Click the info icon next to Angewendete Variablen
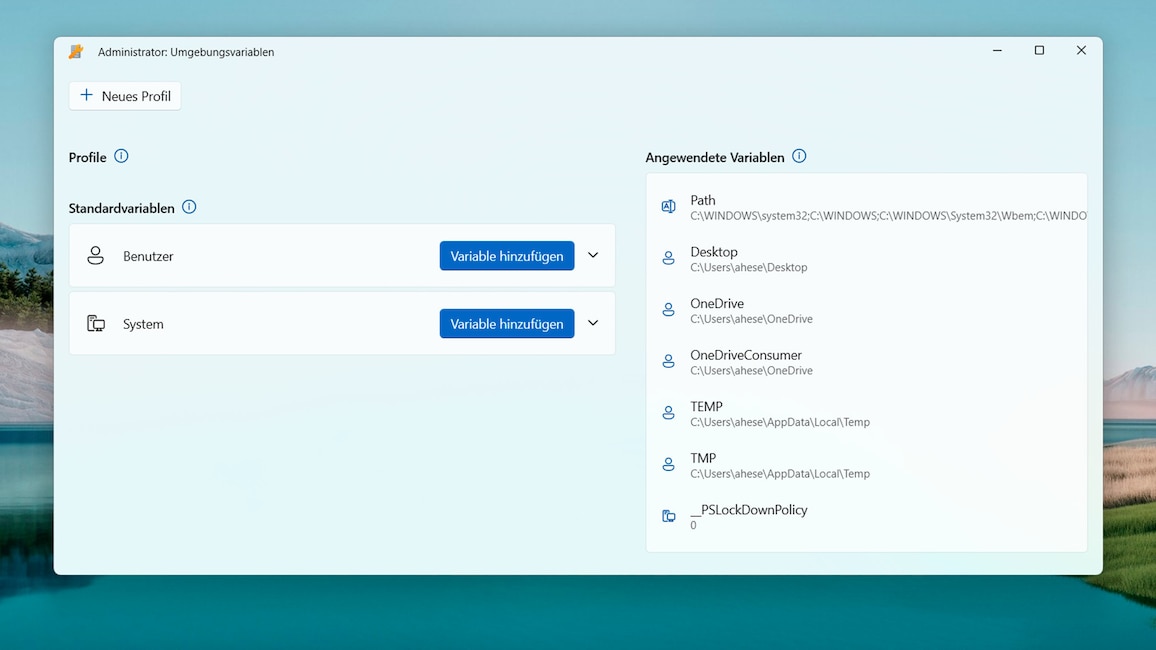This screenshot has height=650, width=1156. (799, 156)
